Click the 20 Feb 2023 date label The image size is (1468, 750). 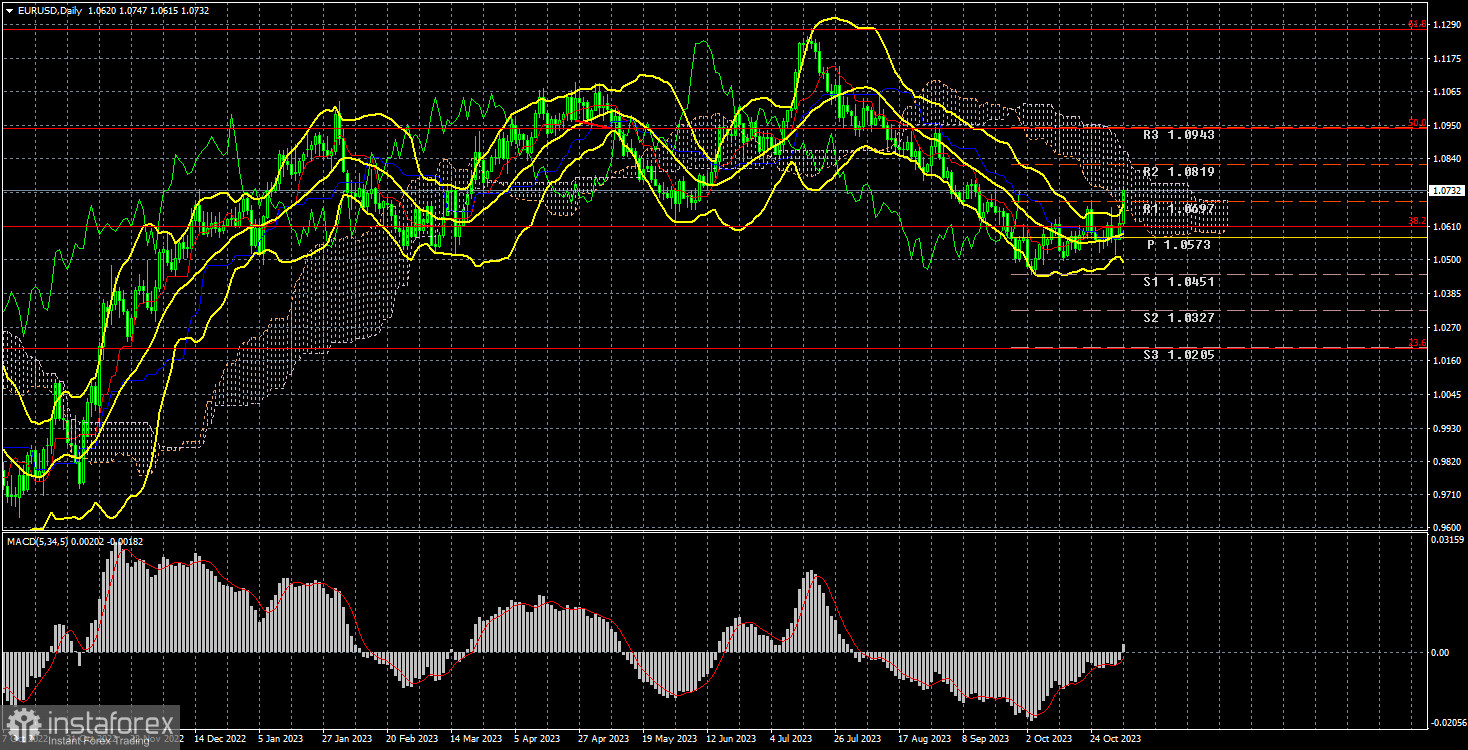tap(411, 739)
